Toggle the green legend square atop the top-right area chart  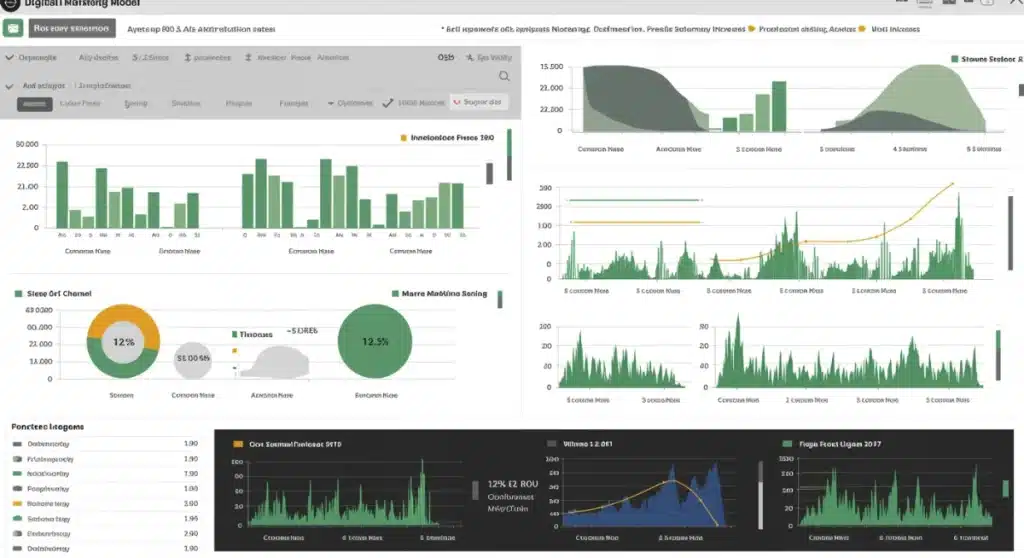(x=955, y=60)
